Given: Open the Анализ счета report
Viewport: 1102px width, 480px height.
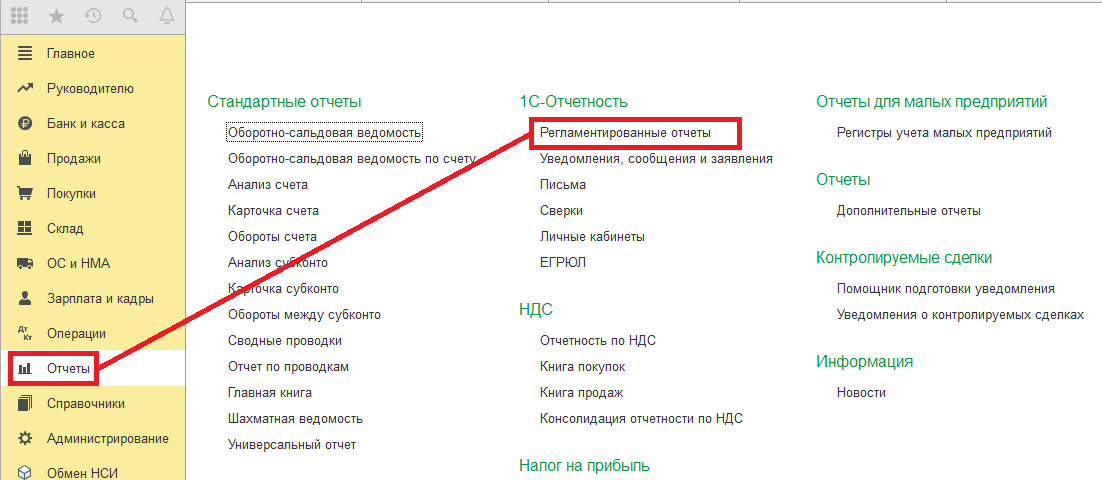Looking at the screenshot, I should pyautogui.click(x=268, y=185).
